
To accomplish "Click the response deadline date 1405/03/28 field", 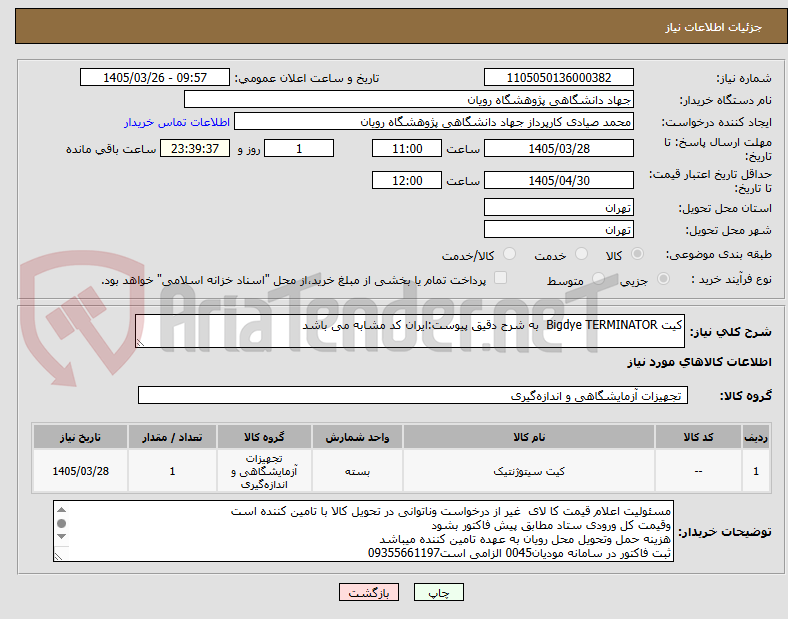I will click(x=559, y=149).
